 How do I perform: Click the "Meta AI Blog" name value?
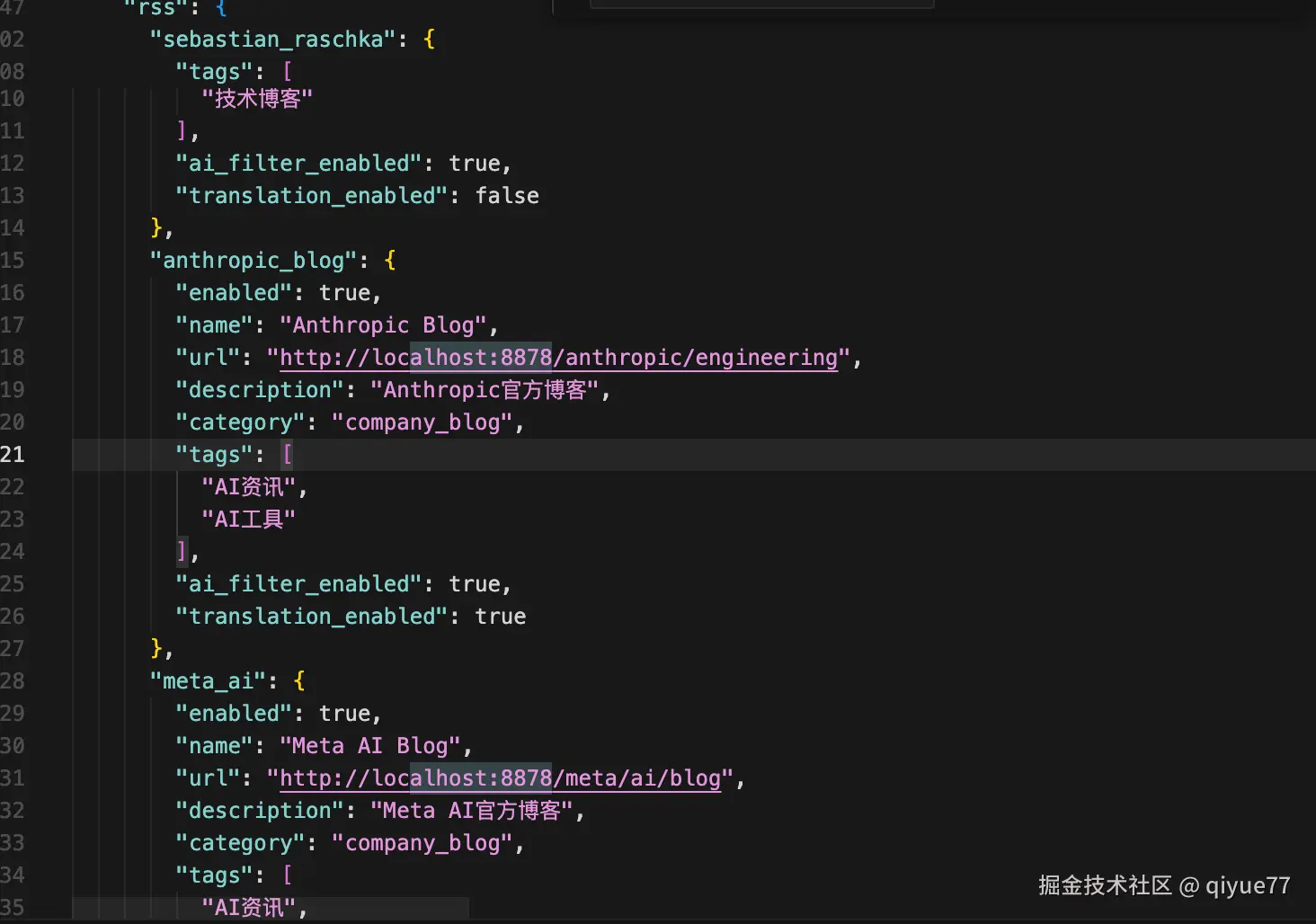[x=370, y=746]
